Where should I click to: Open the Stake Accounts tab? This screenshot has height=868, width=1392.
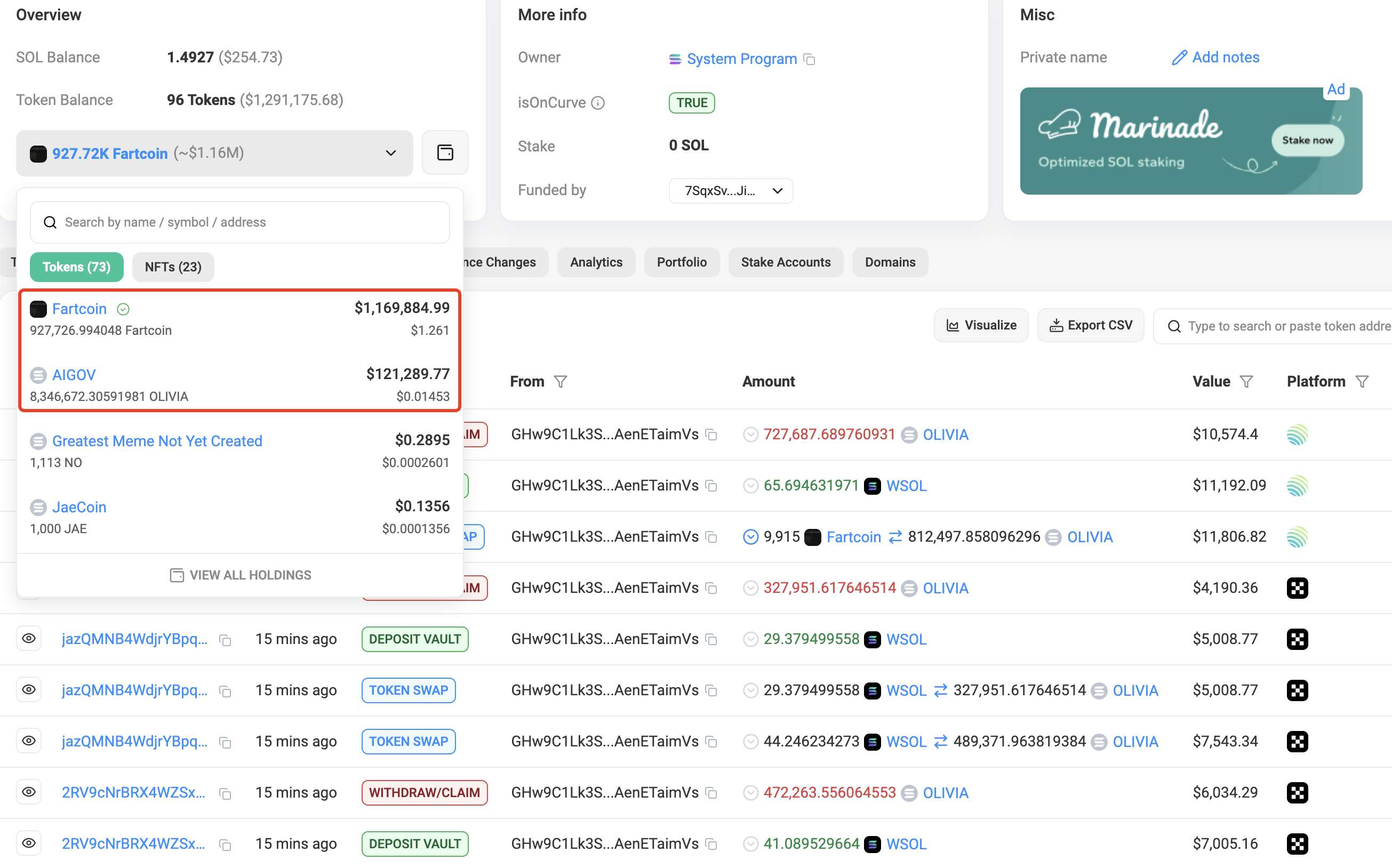[x=786, y=262]
